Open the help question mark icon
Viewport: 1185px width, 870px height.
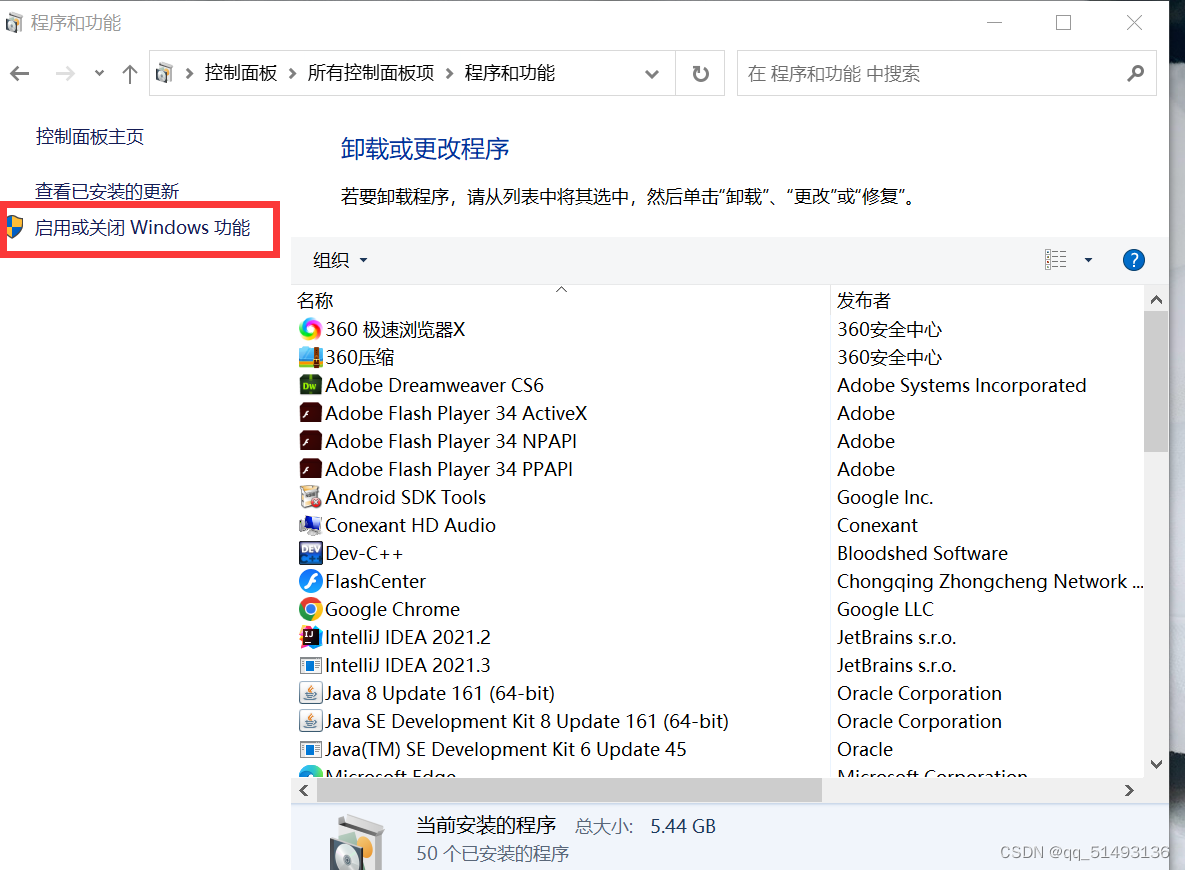[x=1133, y=260]
